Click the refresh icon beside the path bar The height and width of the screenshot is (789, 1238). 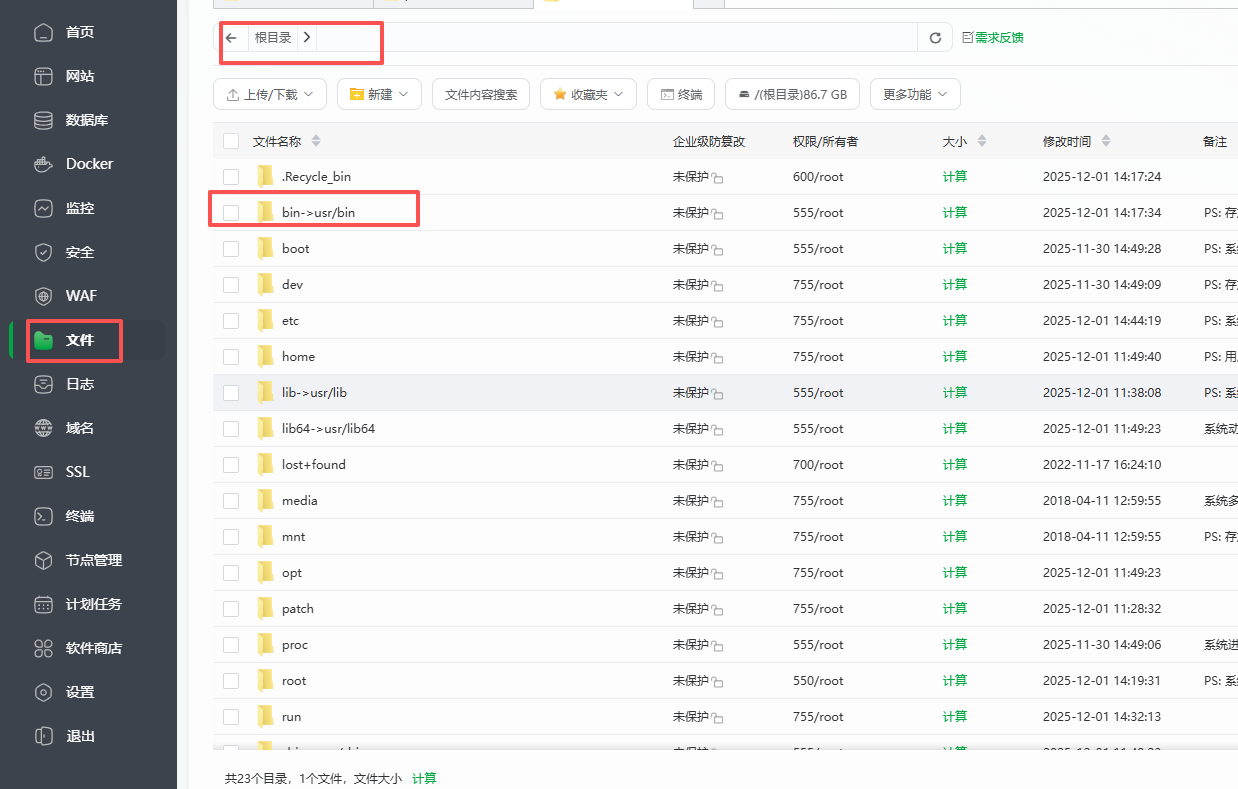935,38
